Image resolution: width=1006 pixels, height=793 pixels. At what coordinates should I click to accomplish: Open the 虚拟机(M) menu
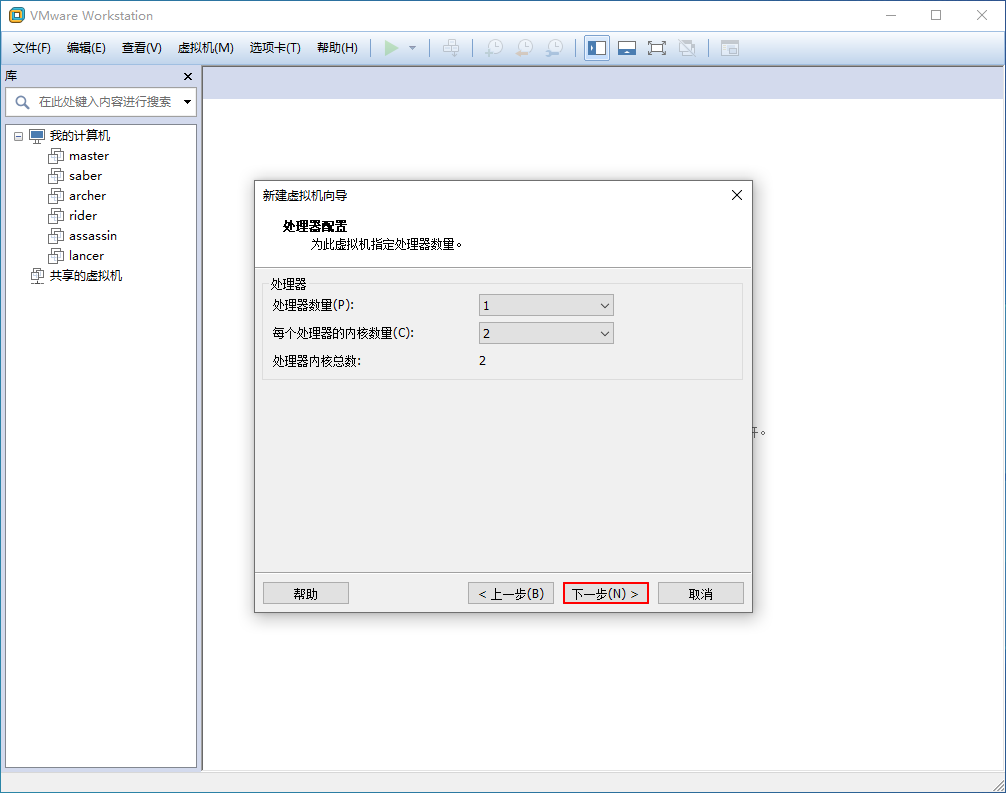pyautogui.click(x=205, y=48)
